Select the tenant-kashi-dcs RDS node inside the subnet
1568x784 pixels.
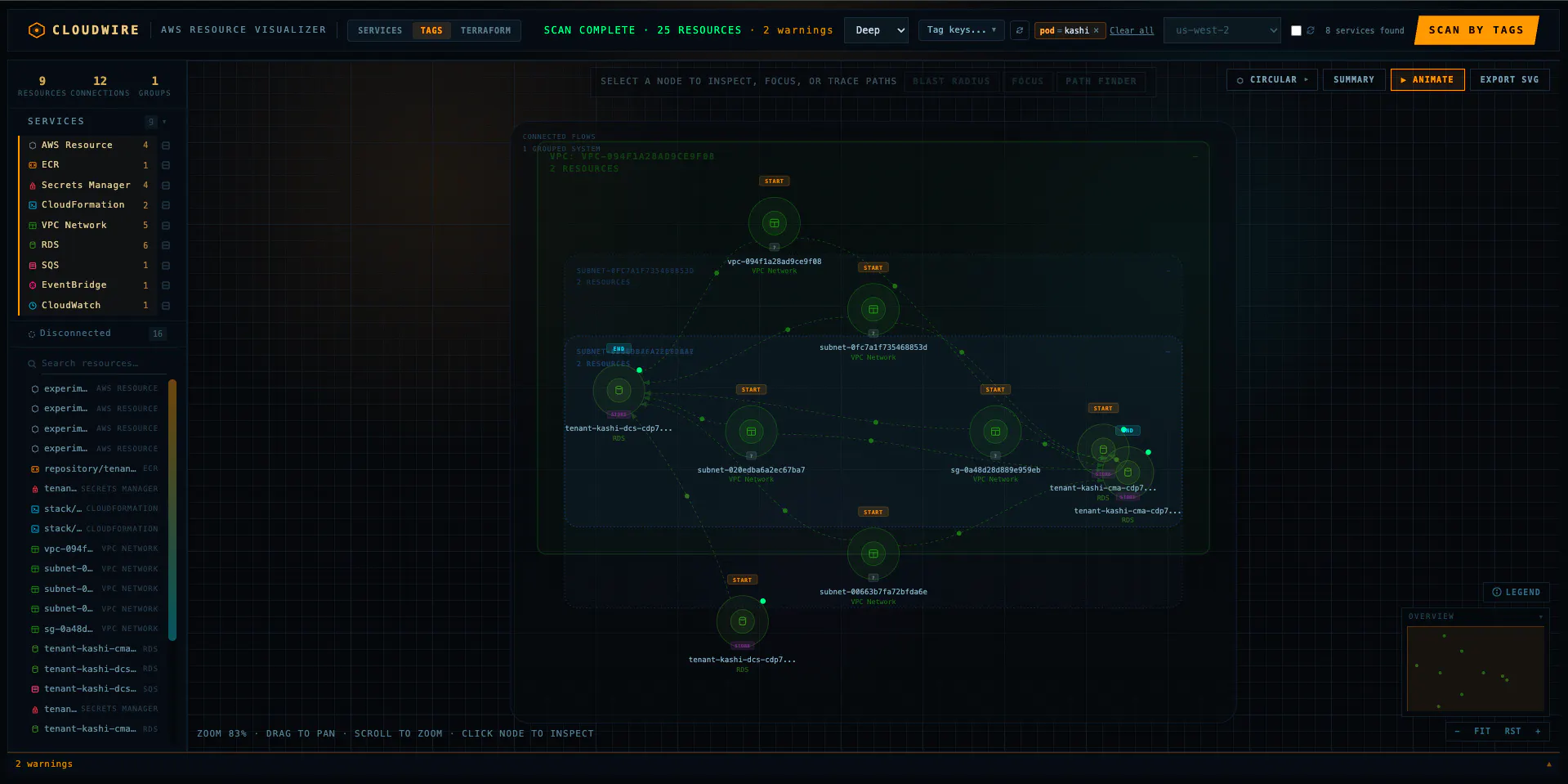[619, 390]
